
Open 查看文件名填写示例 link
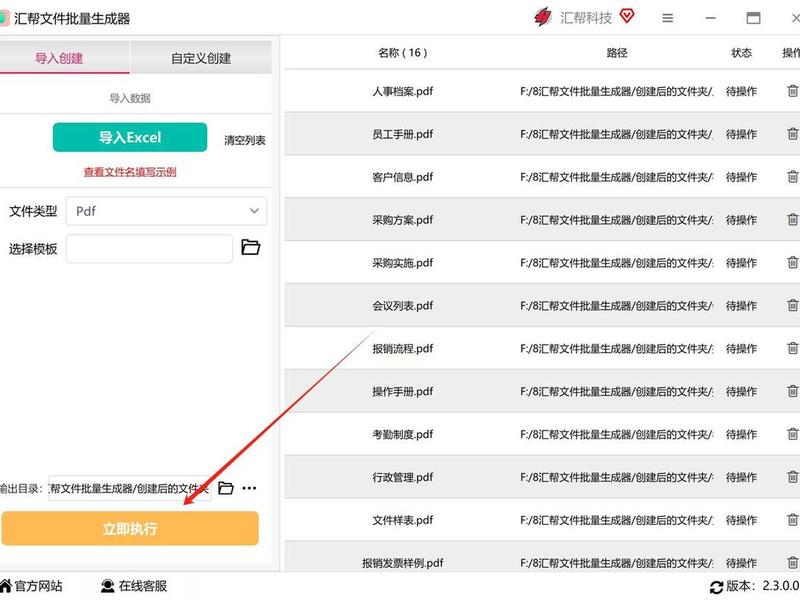pyautogui.click(x=130, y=172)
